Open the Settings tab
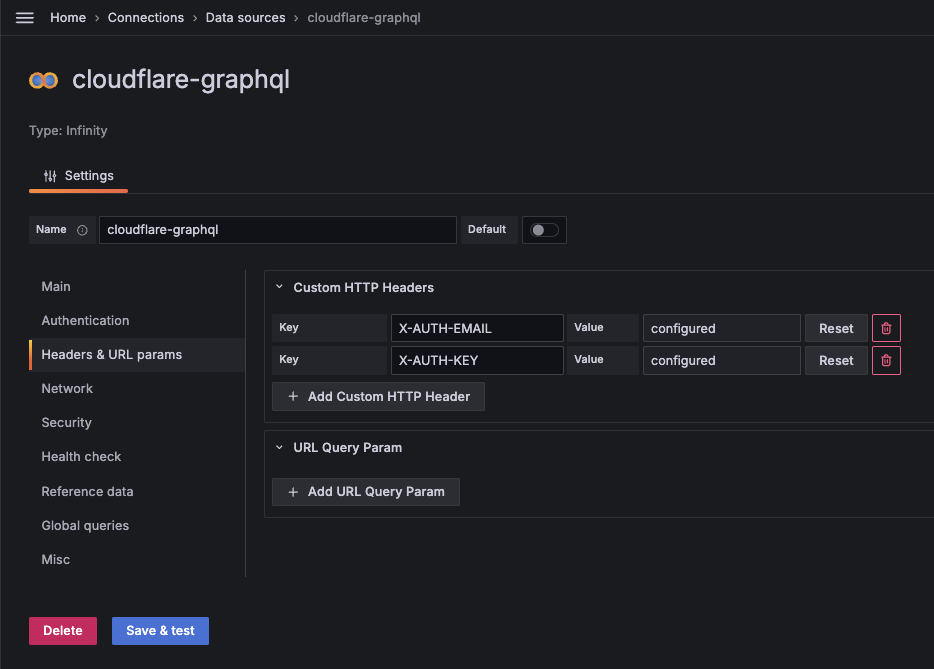 click(79, 176)
